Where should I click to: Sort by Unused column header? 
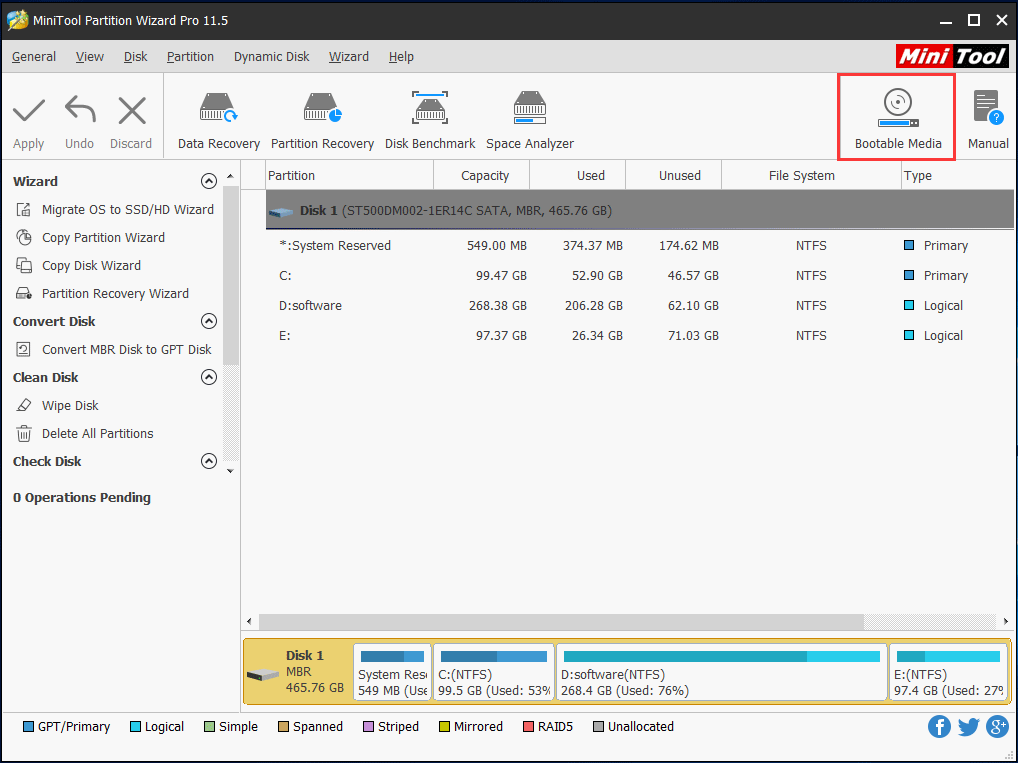(673, 175)
